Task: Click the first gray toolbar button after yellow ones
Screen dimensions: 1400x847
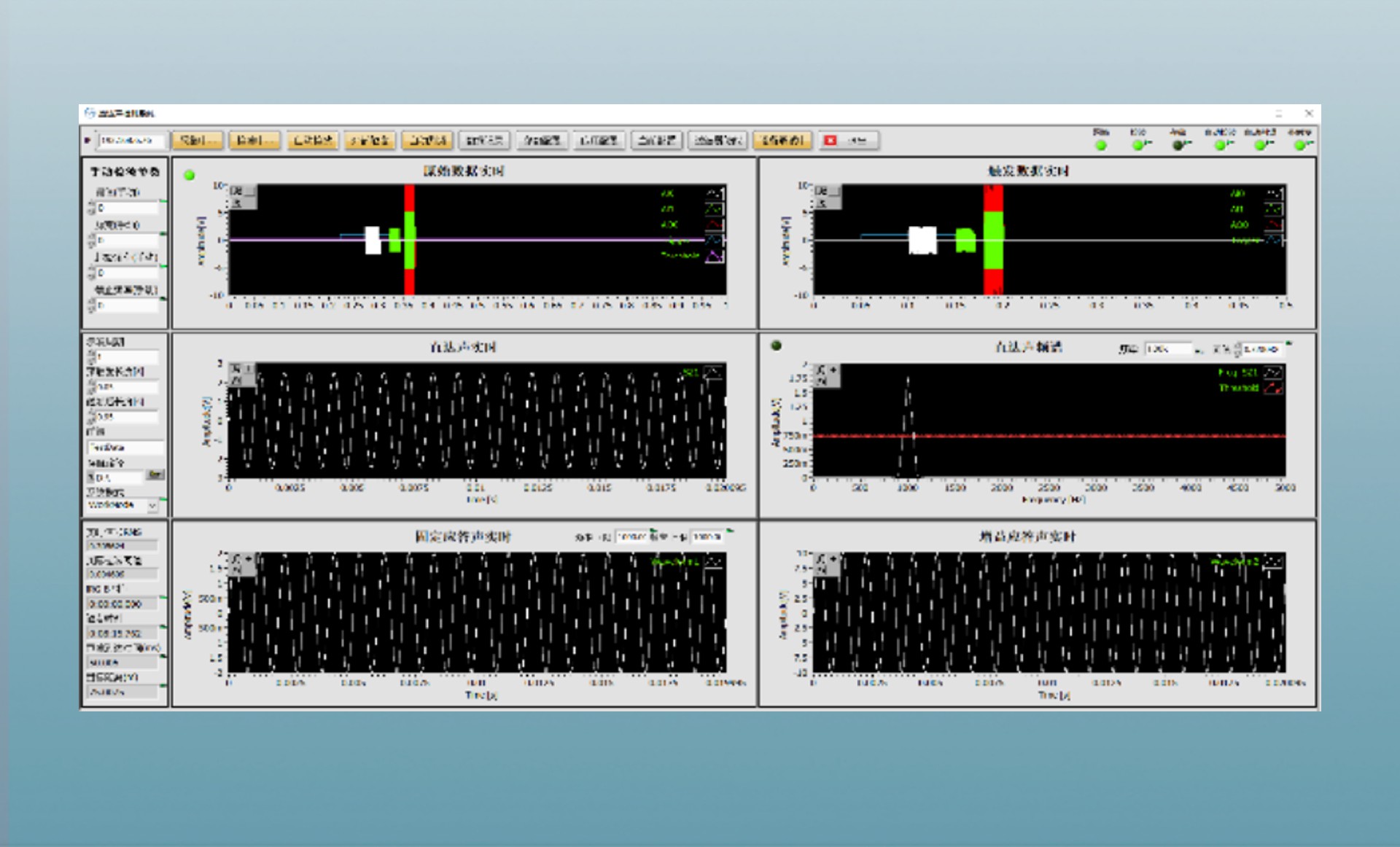Action: click(x=485, y=141)
